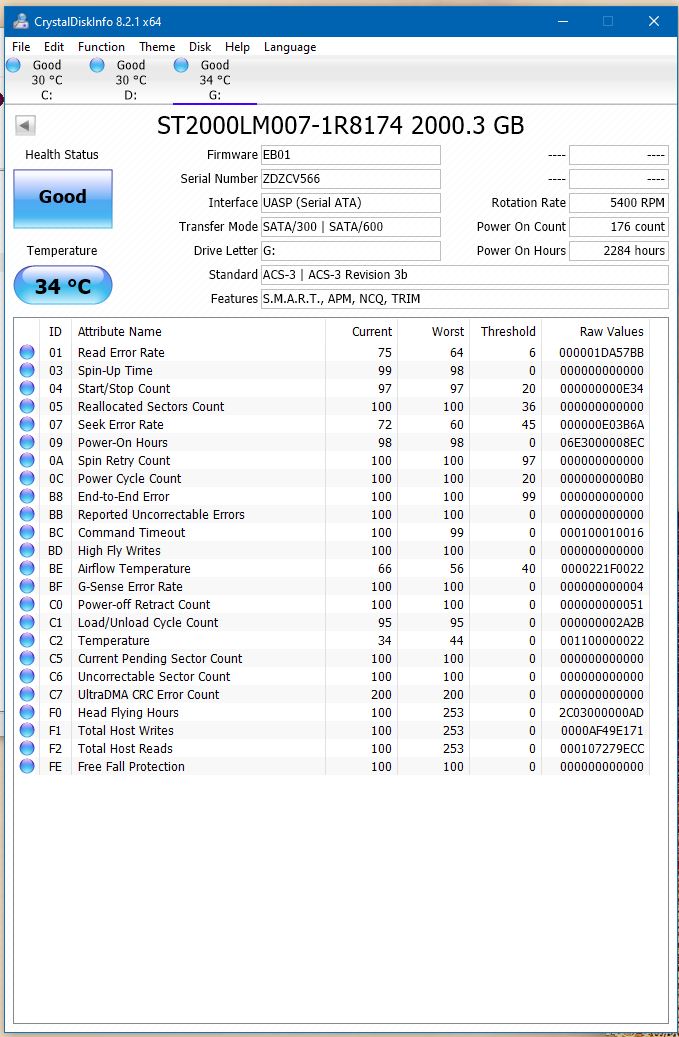679x1037 pixels.
Task: Click the status dot for Reported Uncorrectable Errors
Action: coord(27,515)
